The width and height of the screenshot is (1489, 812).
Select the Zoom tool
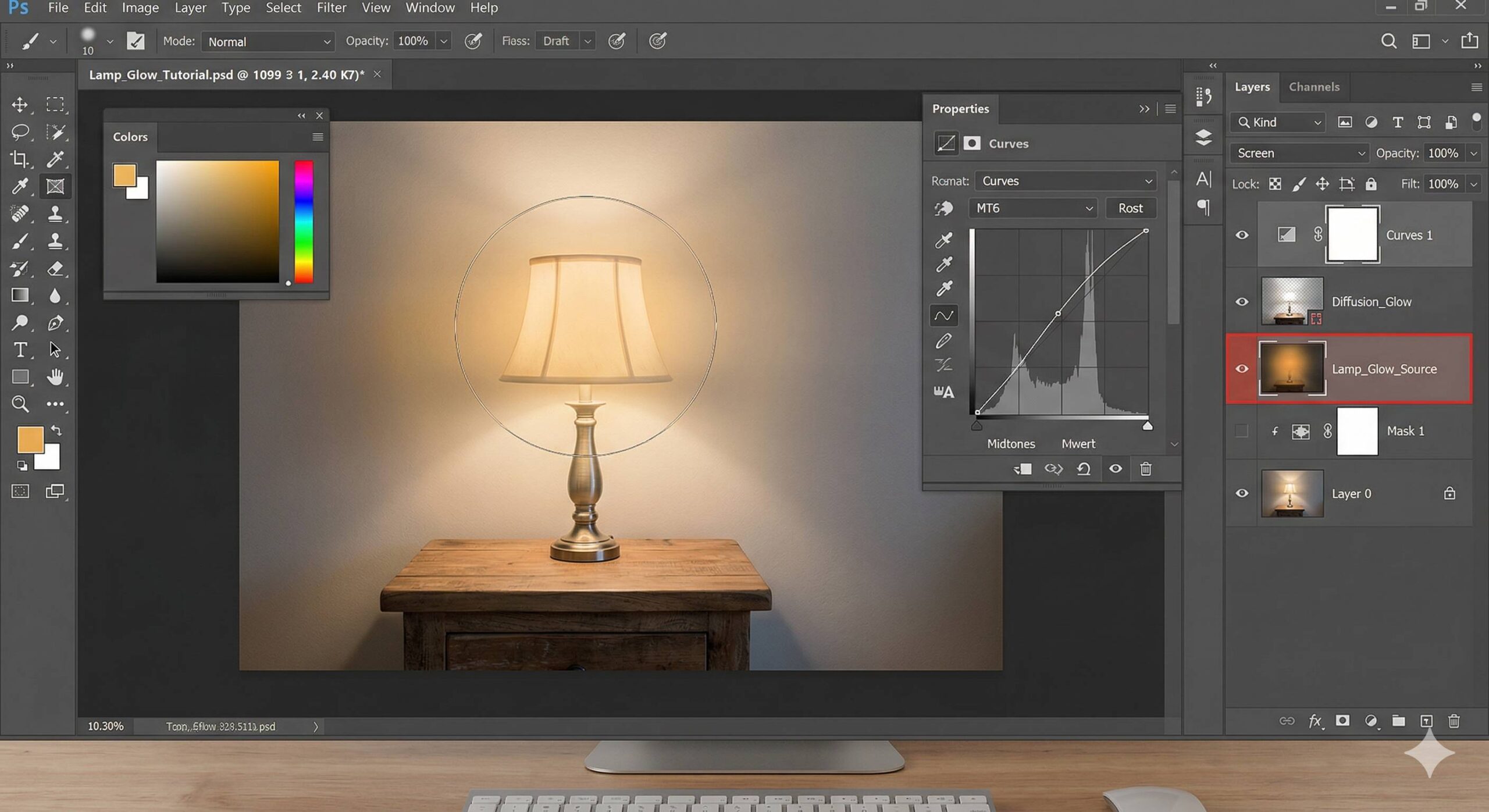pos(20,404)
